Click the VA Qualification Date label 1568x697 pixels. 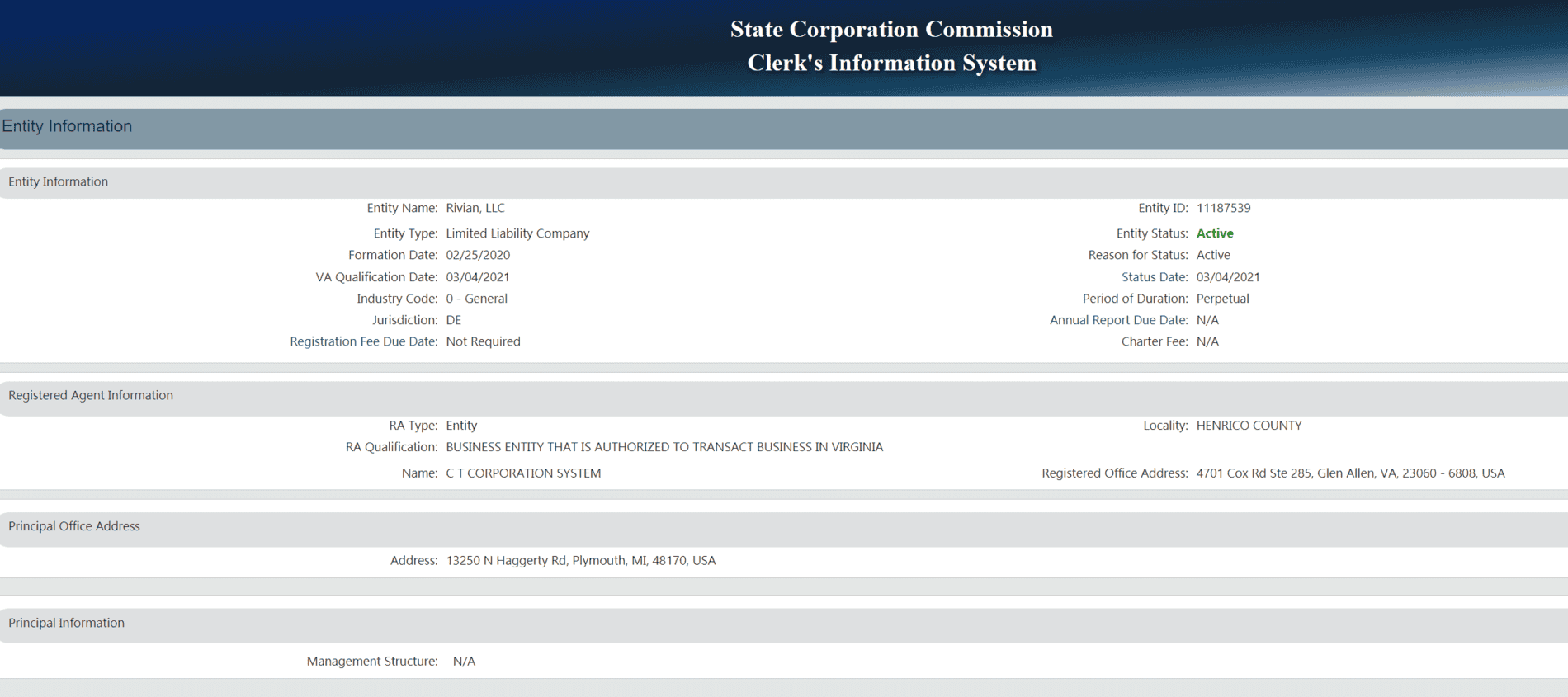click(x=376, y=277)
